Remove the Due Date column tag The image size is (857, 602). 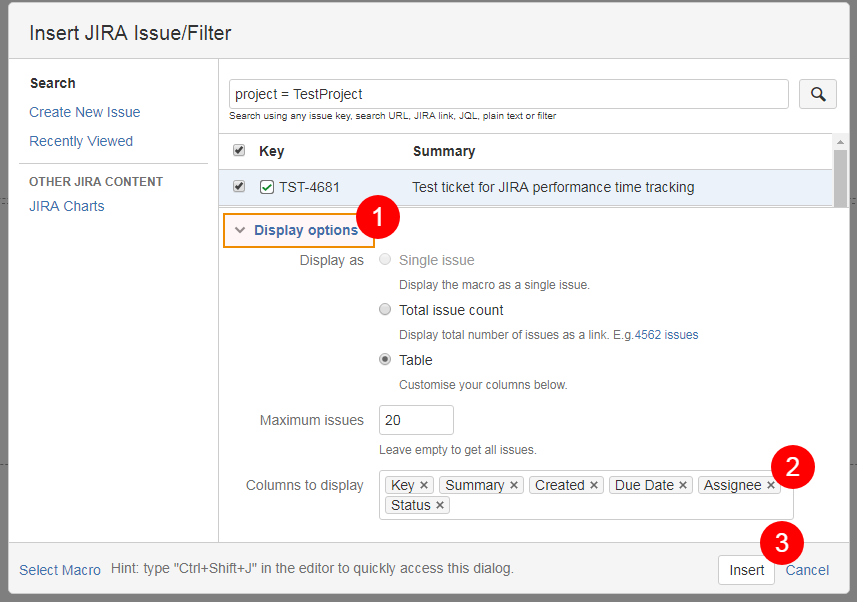coord(683,485)
